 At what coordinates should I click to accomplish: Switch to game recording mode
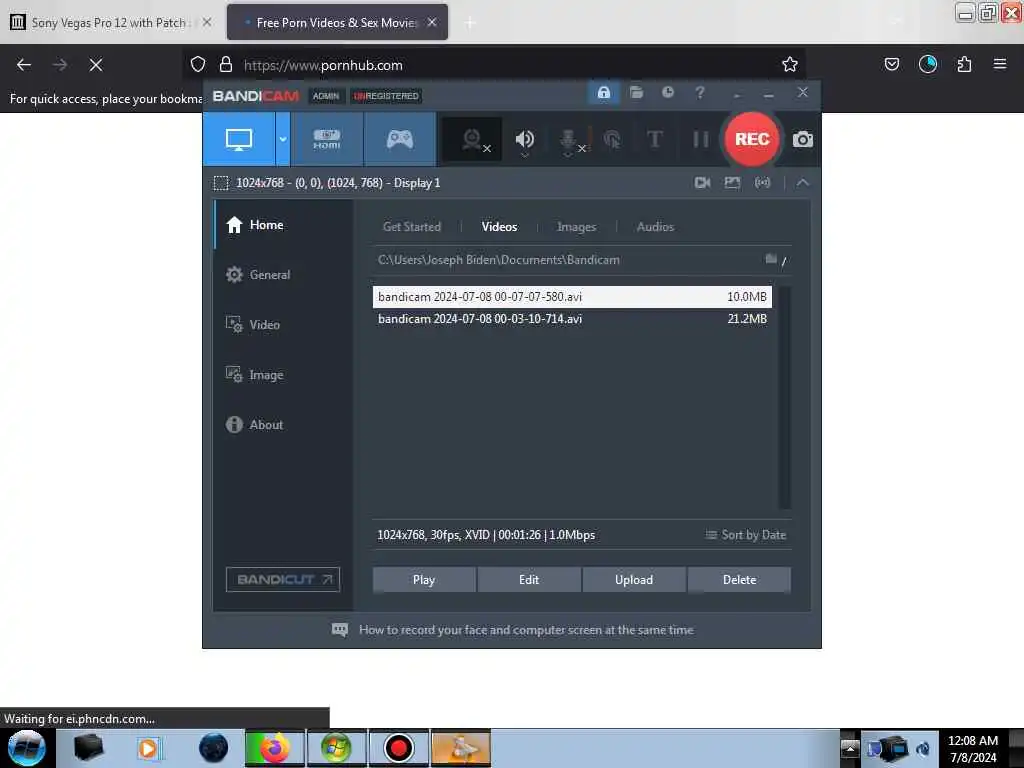point(400,139)
